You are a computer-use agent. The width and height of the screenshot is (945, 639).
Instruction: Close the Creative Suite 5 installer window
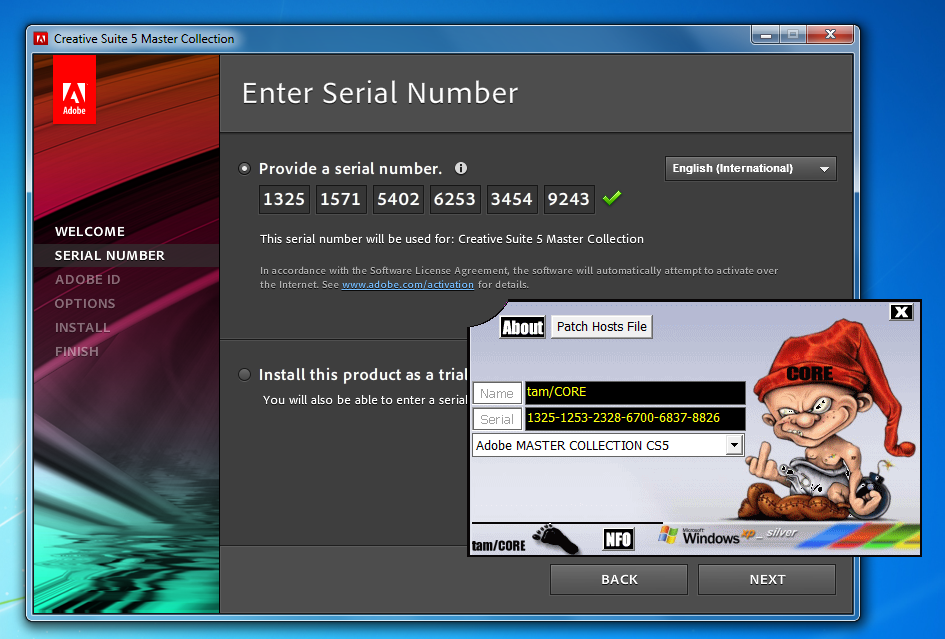[x=830, y=35]
